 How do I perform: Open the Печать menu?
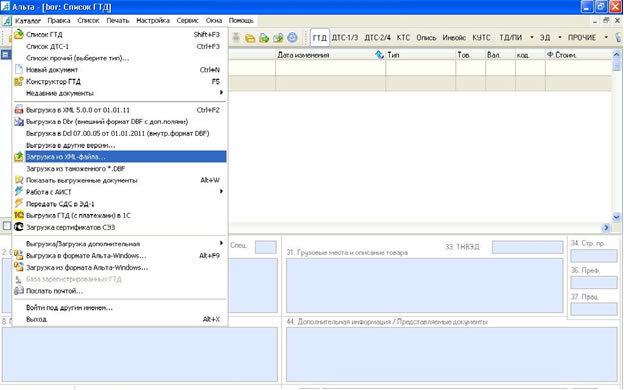click(x=118, y=21)
